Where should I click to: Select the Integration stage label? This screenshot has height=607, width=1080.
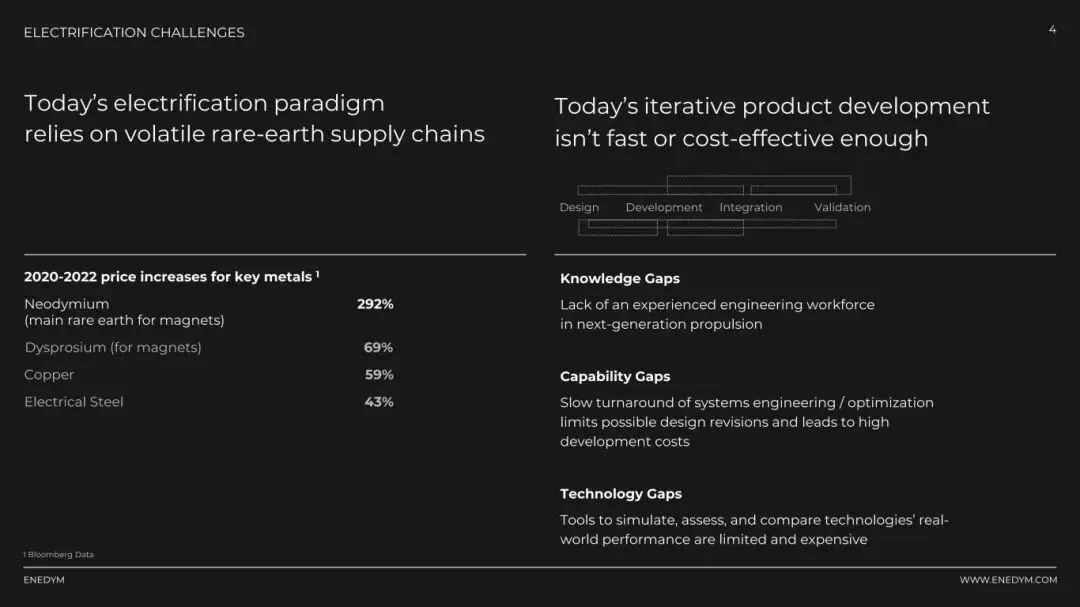click(751, 208)
